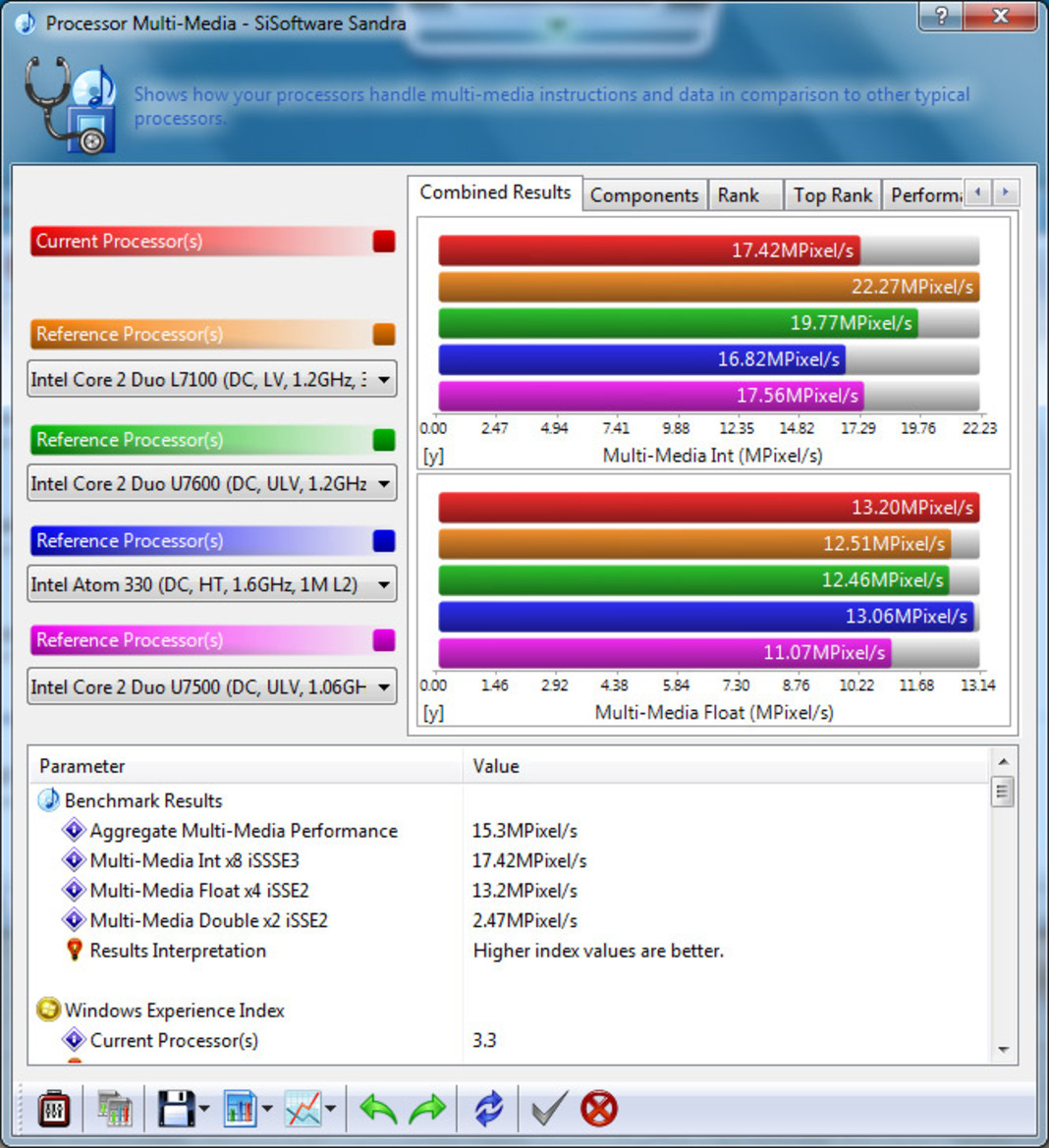The width and height of the screenshot is (1049, 1148).
Task: Switch to the Combined Results tab
Action: pos(495,192)
